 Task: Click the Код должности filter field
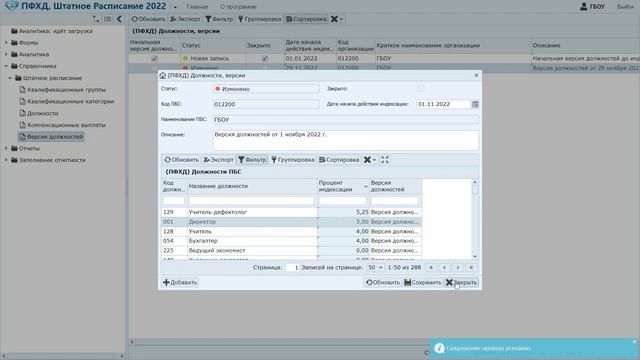(x=174, y=200)
